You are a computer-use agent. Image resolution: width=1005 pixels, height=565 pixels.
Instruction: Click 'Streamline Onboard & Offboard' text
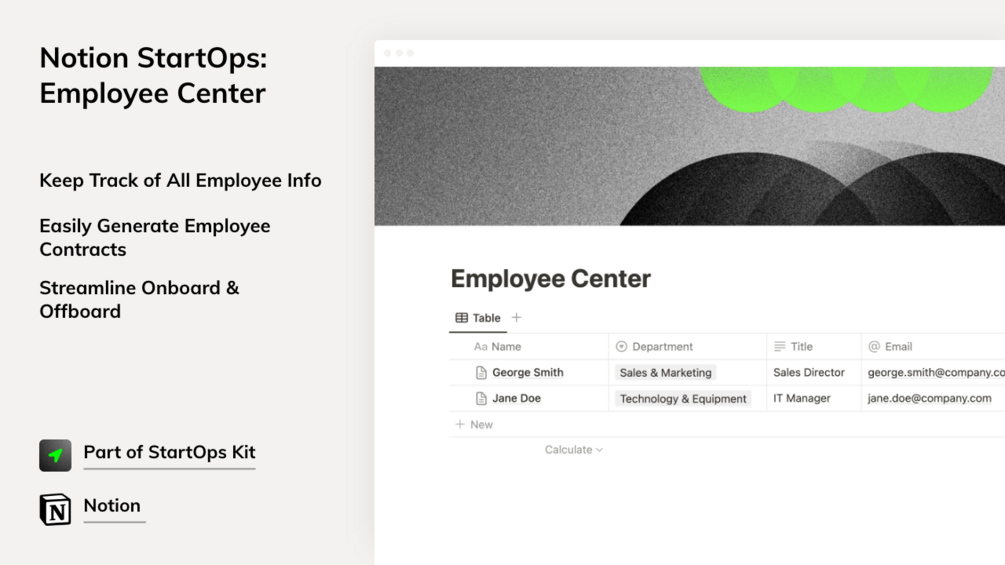tap(139, 300)
